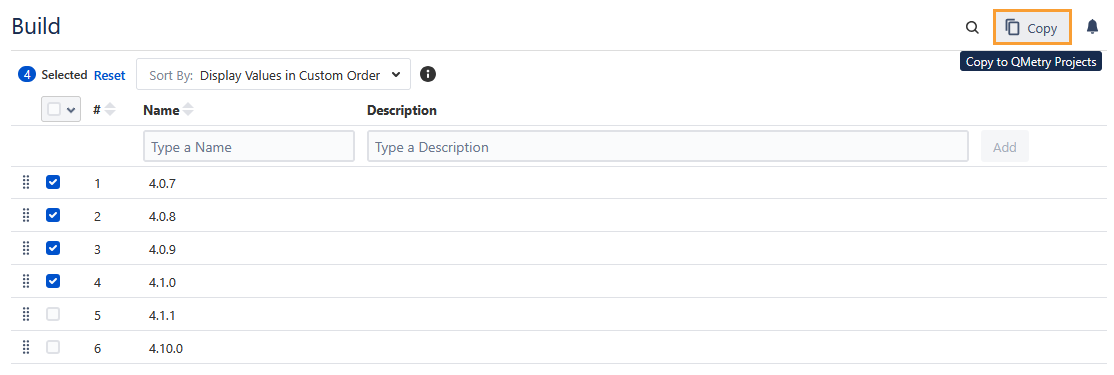
Task: Open the notification bell icon
Action: pos(1093,28)
